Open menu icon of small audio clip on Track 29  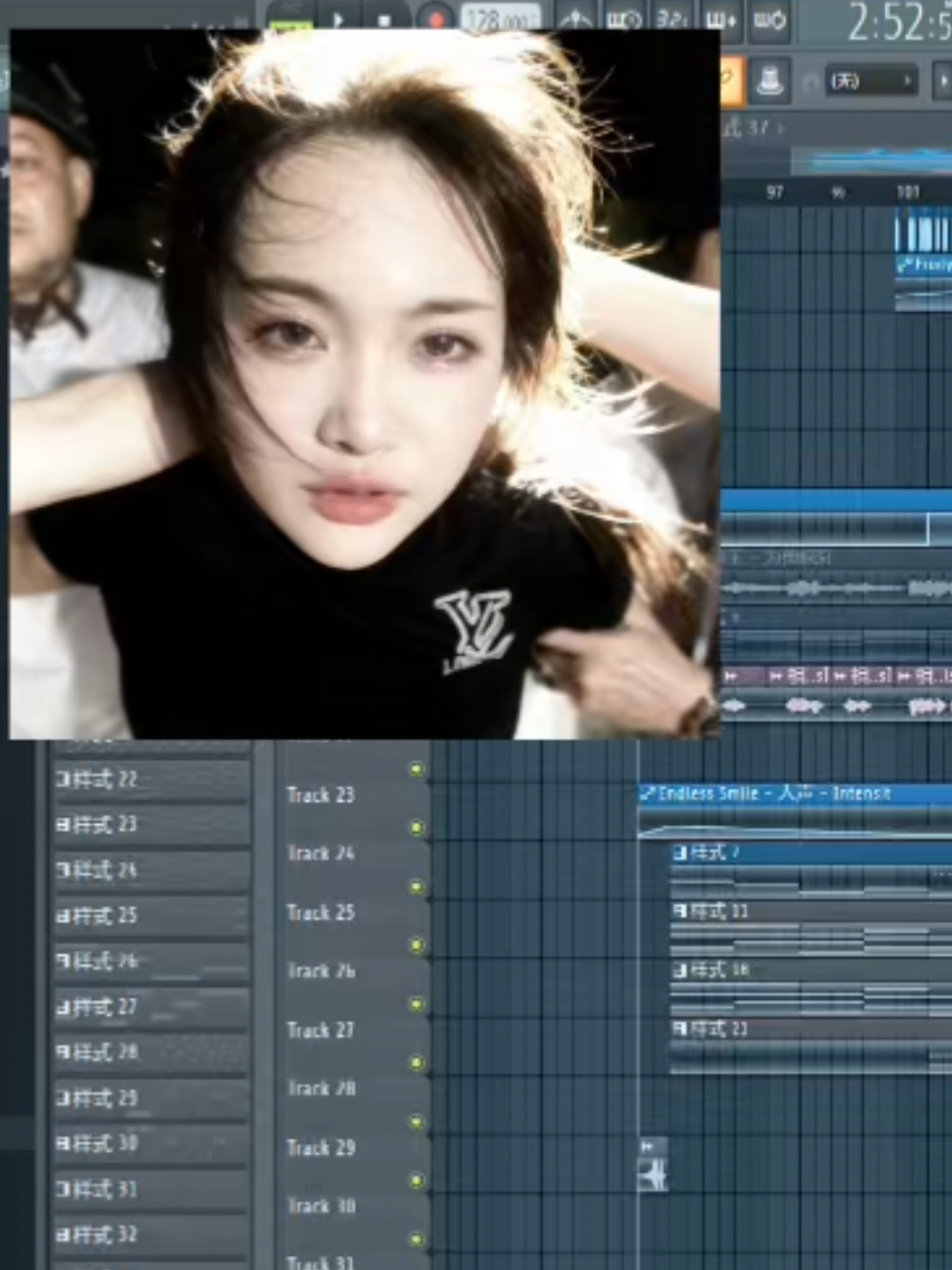[647, 1146]
